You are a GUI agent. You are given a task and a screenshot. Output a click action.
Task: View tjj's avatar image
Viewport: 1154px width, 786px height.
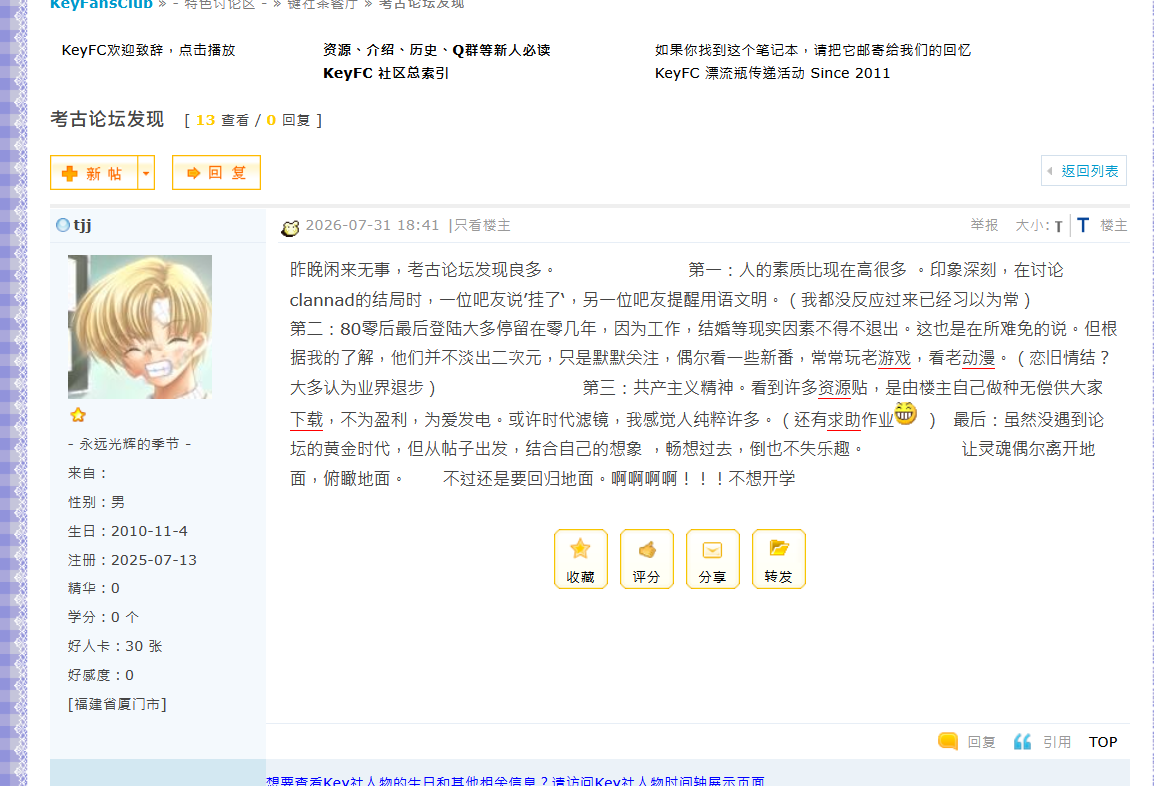[140, 327]
